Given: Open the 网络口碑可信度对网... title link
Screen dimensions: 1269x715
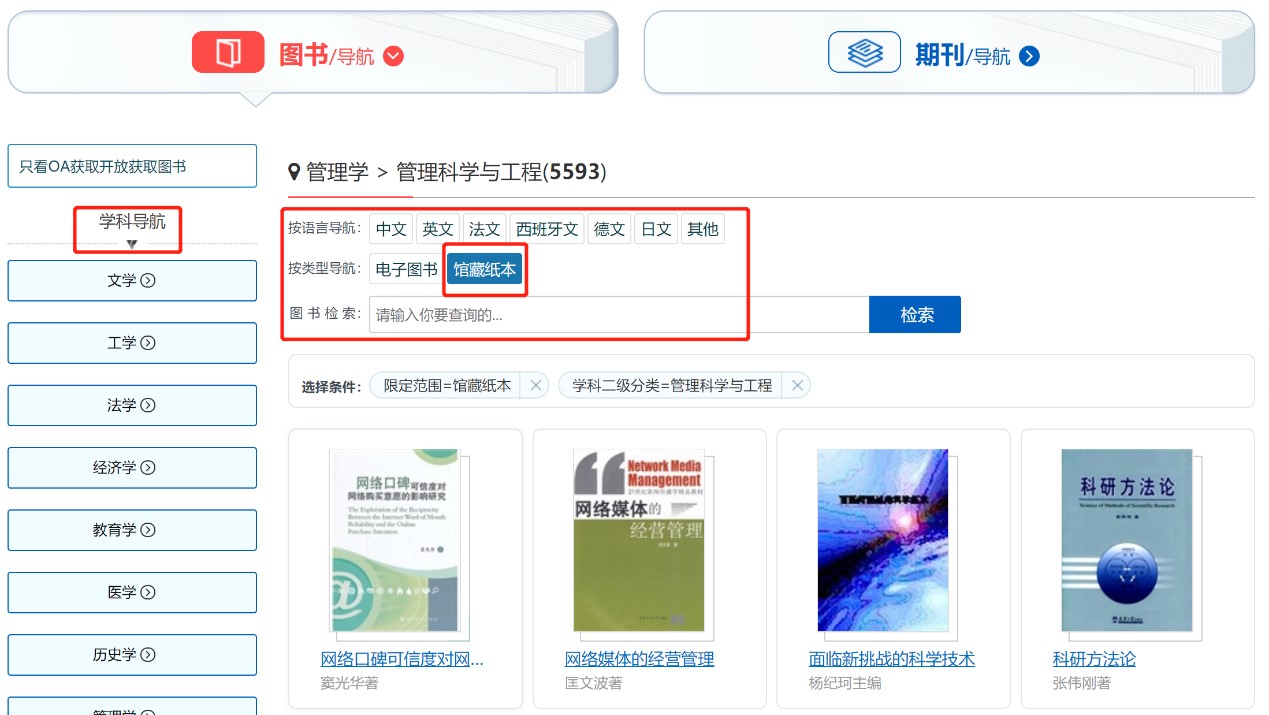Looking at the screenshot, I should click(x=402, y=659).
